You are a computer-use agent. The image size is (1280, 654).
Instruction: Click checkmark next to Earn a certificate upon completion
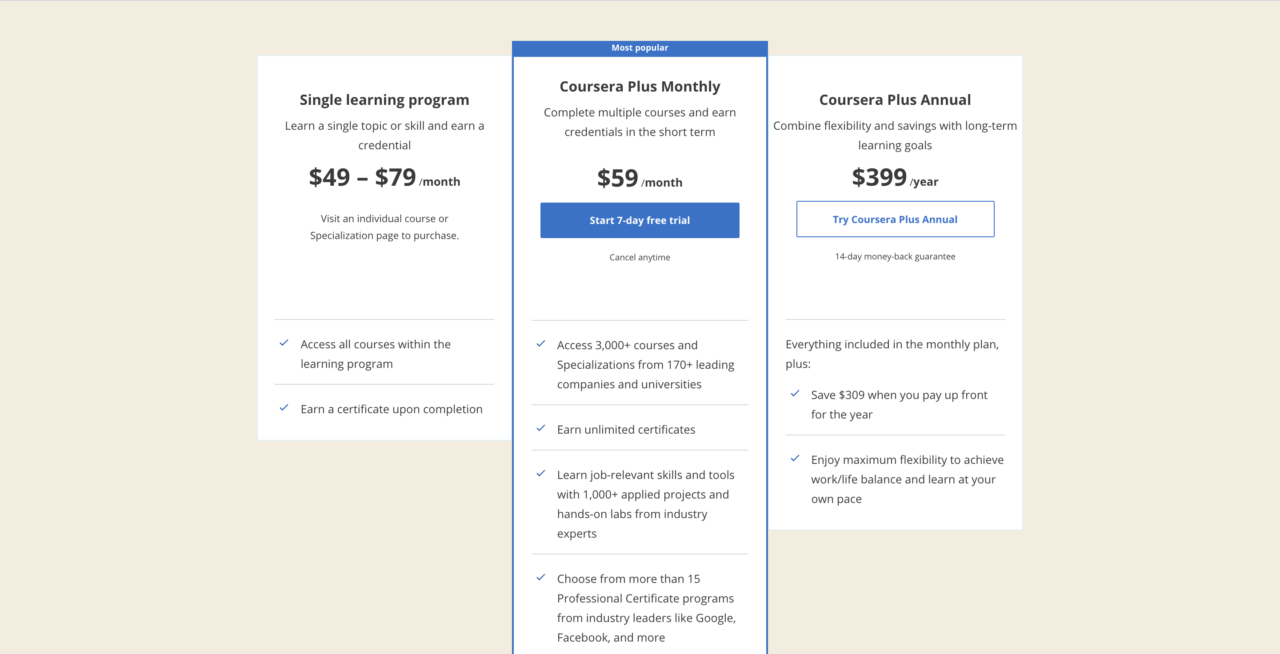pyautogui.click(x=284, y=408)
